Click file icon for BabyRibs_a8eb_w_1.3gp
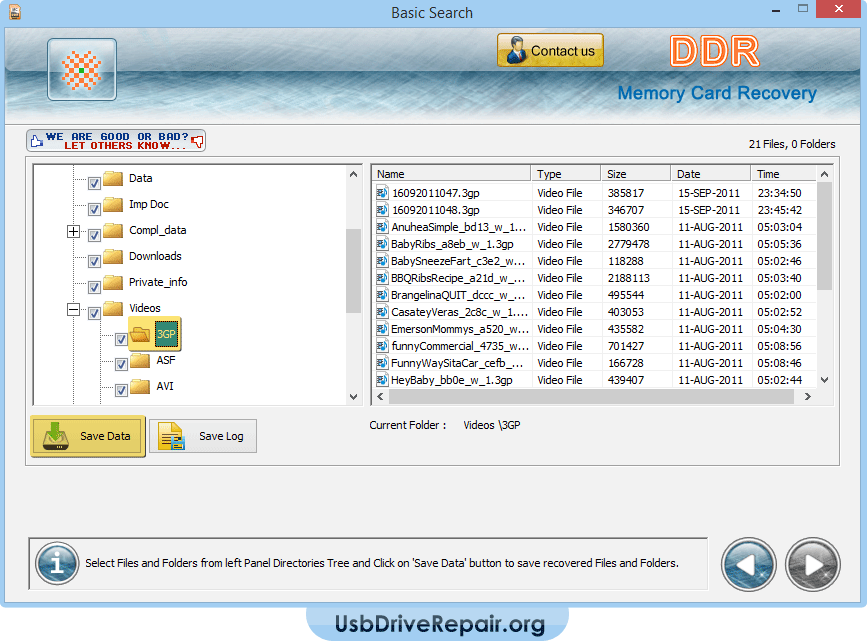 point(382,244)
